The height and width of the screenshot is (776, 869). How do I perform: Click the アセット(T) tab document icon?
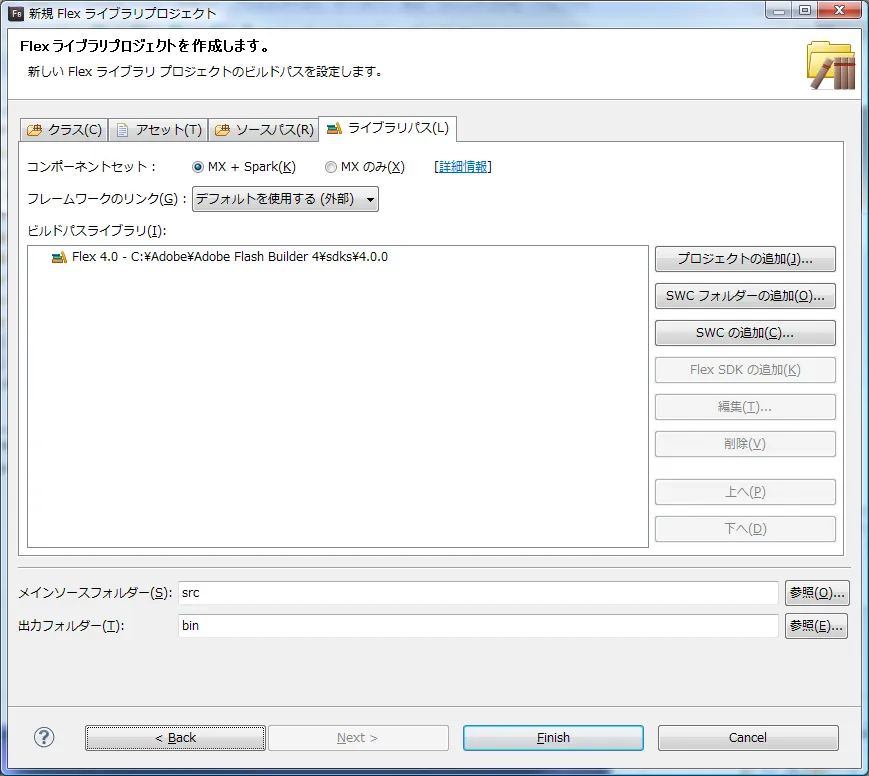pyautogui.click(x=122, y=130)
